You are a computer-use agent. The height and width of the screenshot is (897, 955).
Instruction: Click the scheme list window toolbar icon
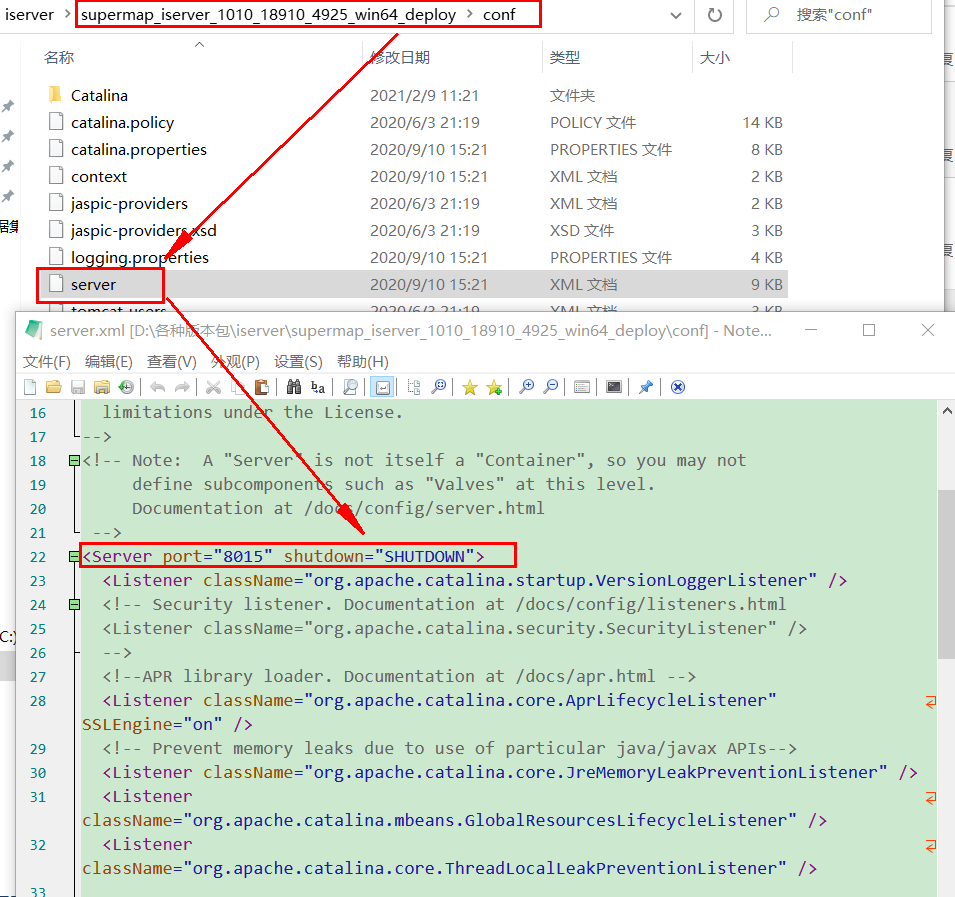coord(582,387)
